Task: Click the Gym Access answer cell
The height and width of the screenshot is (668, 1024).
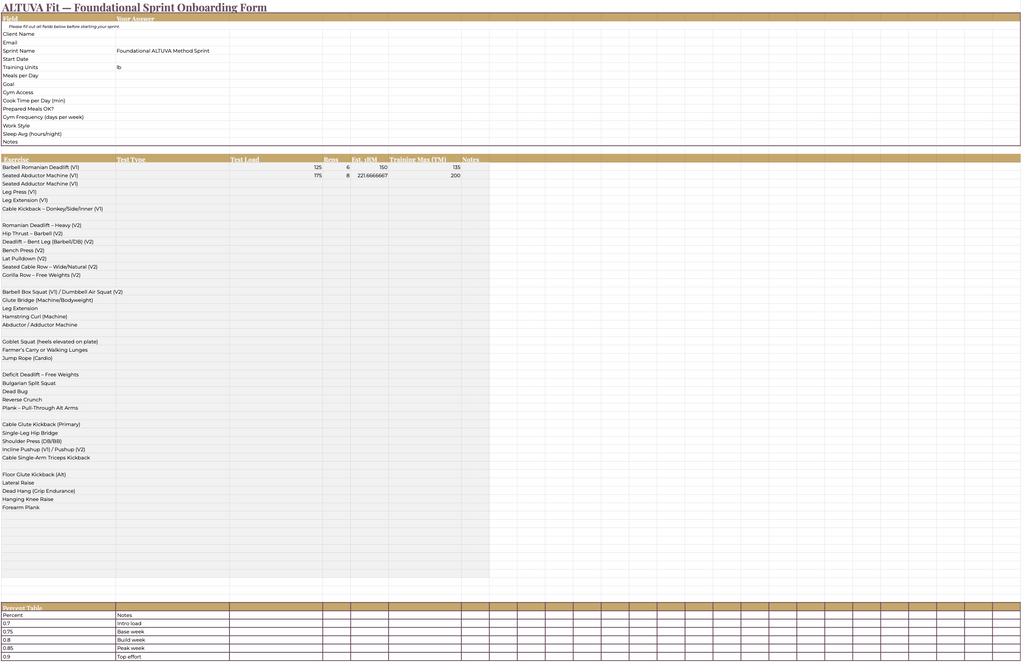Action: [x=172, y=92]
